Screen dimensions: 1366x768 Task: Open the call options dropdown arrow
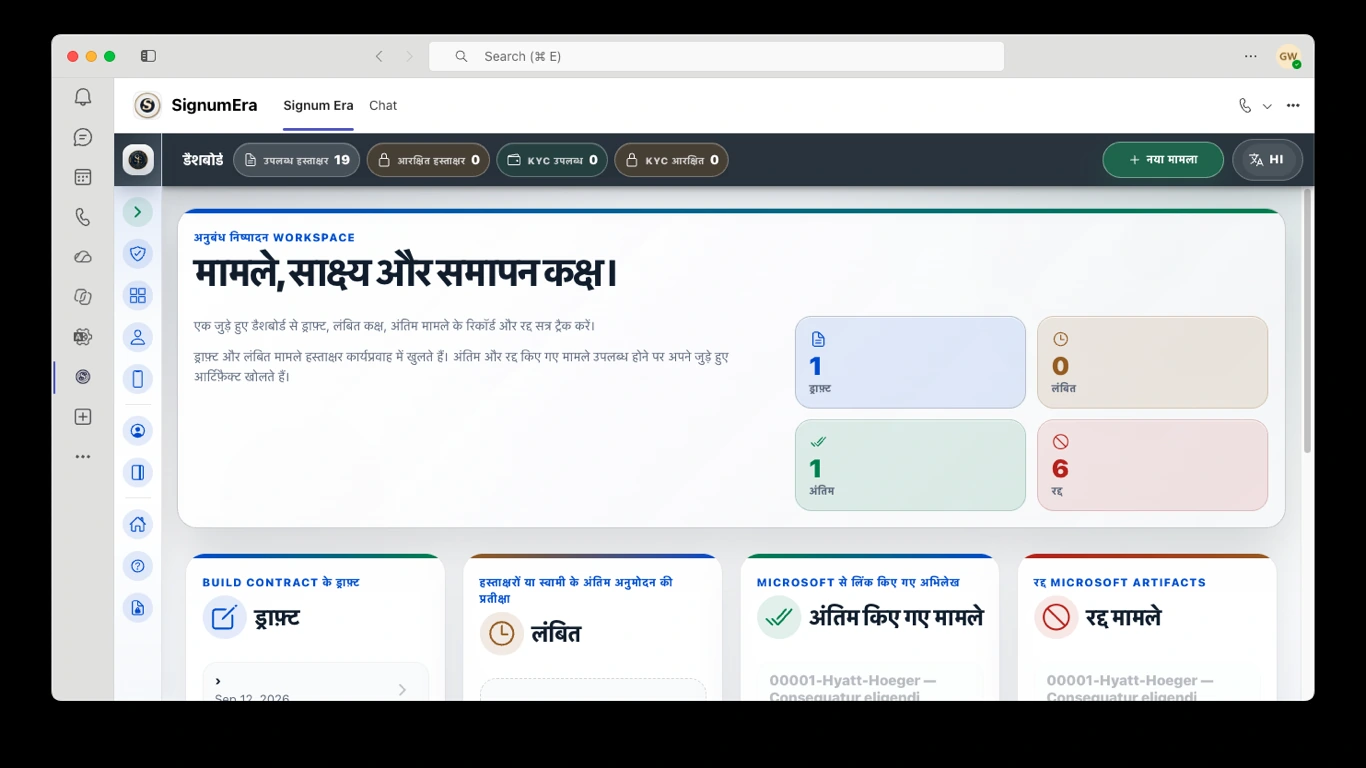(1267, 106)
